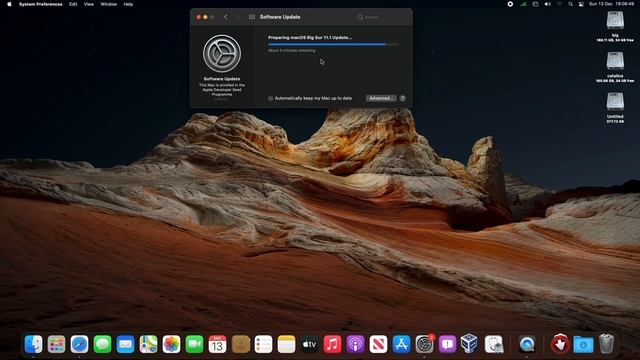Show all preferences with the grid icon

(252, 17)
